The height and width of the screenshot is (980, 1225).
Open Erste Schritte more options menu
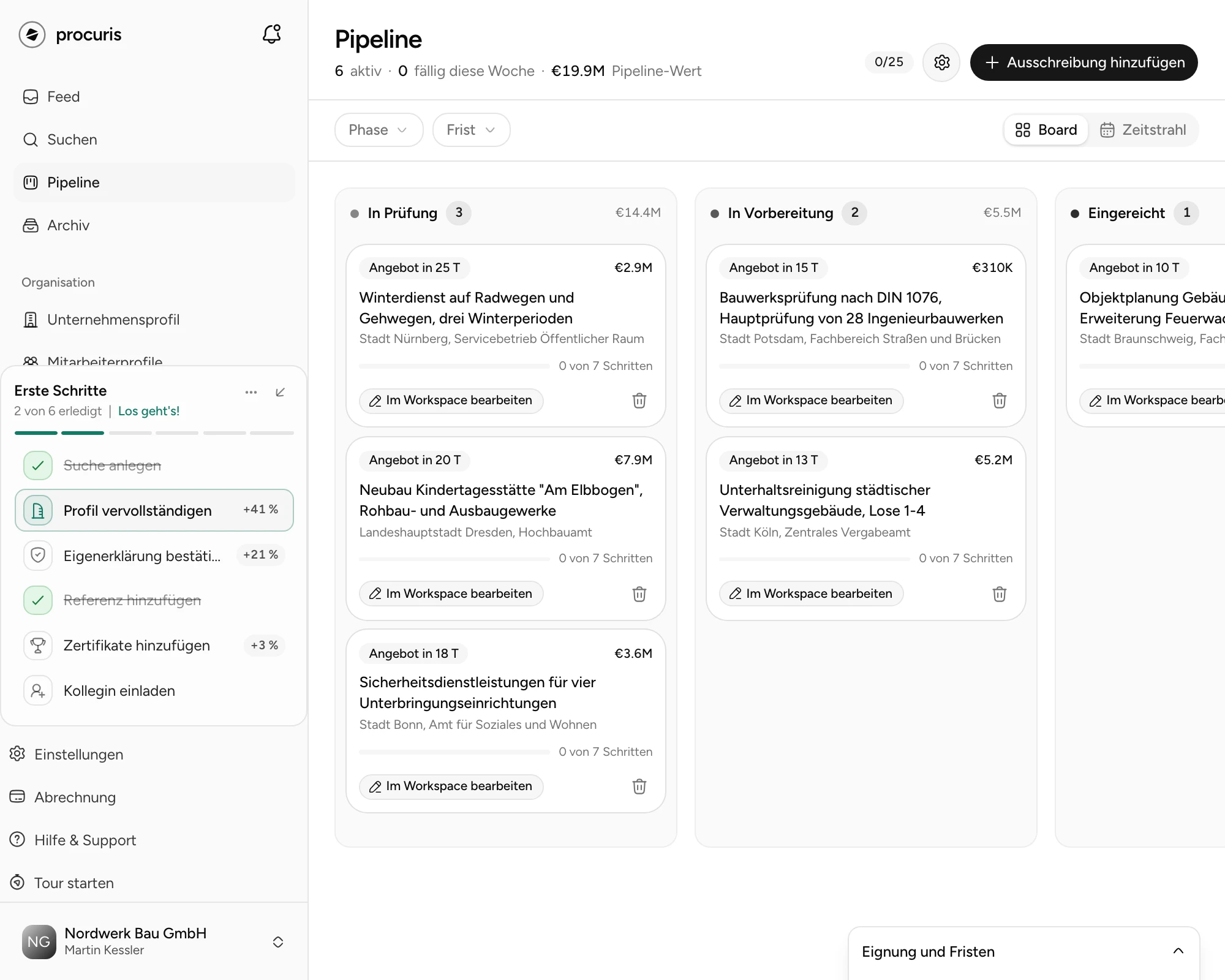[251, 392]
